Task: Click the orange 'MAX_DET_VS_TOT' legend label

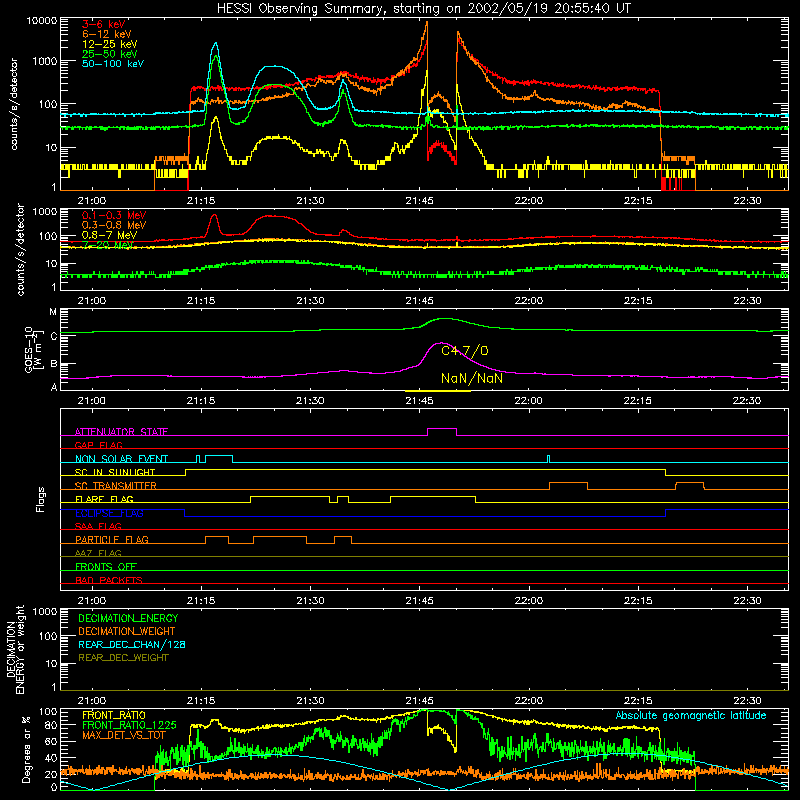Action: pyautogui.click(x=123, y=735)
